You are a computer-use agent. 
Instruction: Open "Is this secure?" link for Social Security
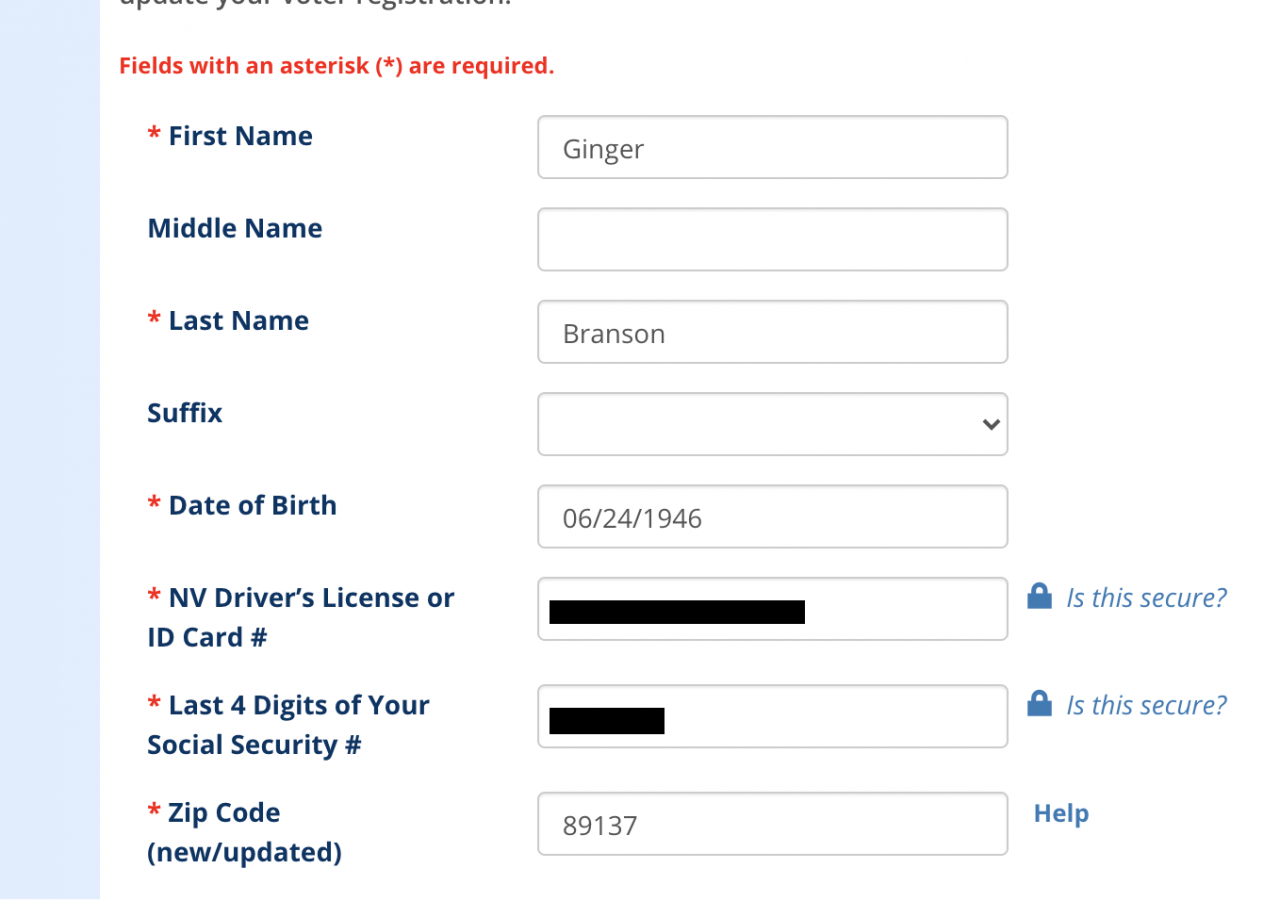click(x=1146, y=705)
